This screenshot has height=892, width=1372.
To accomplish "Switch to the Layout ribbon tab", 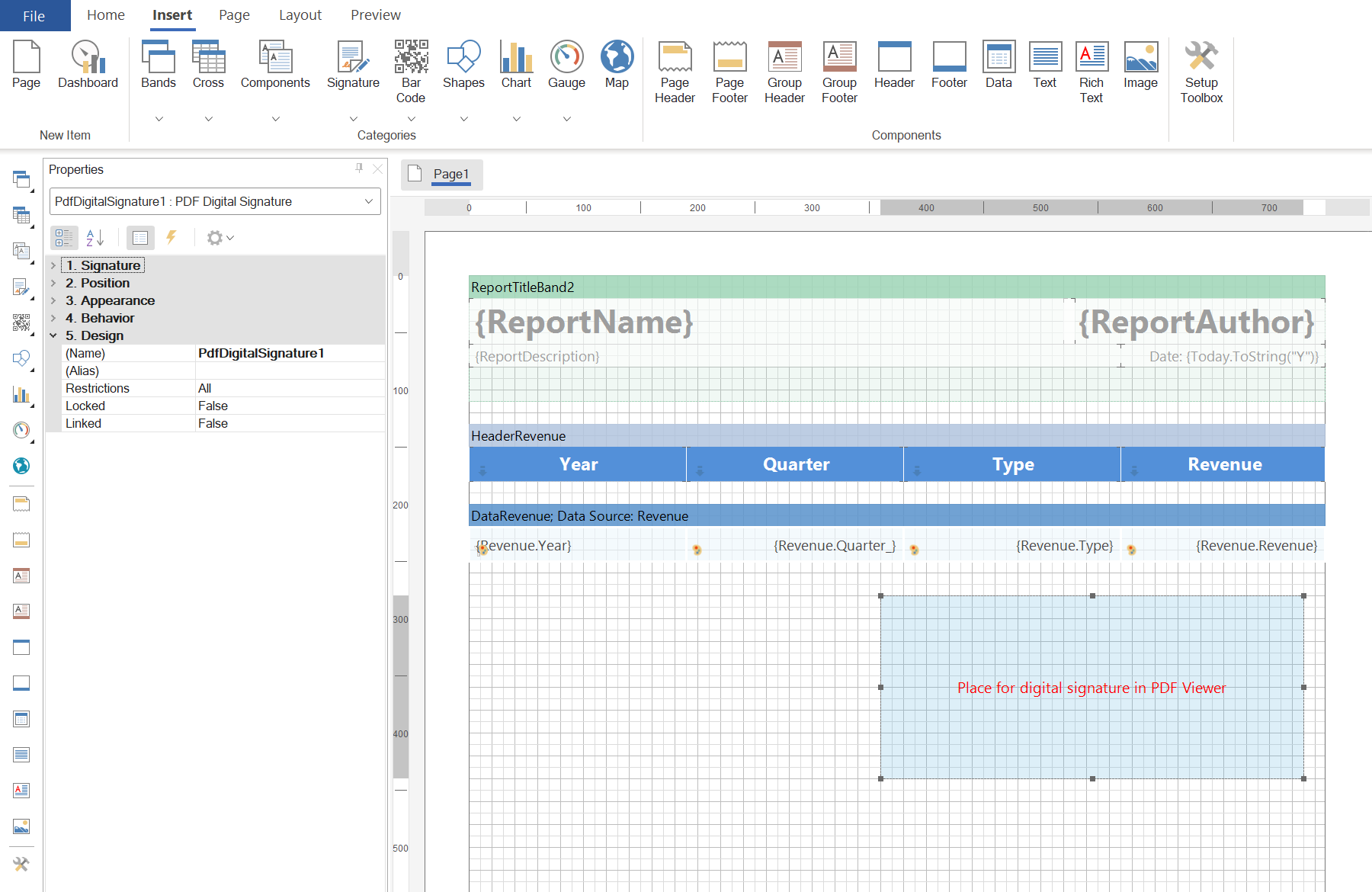I will [300, 15].
